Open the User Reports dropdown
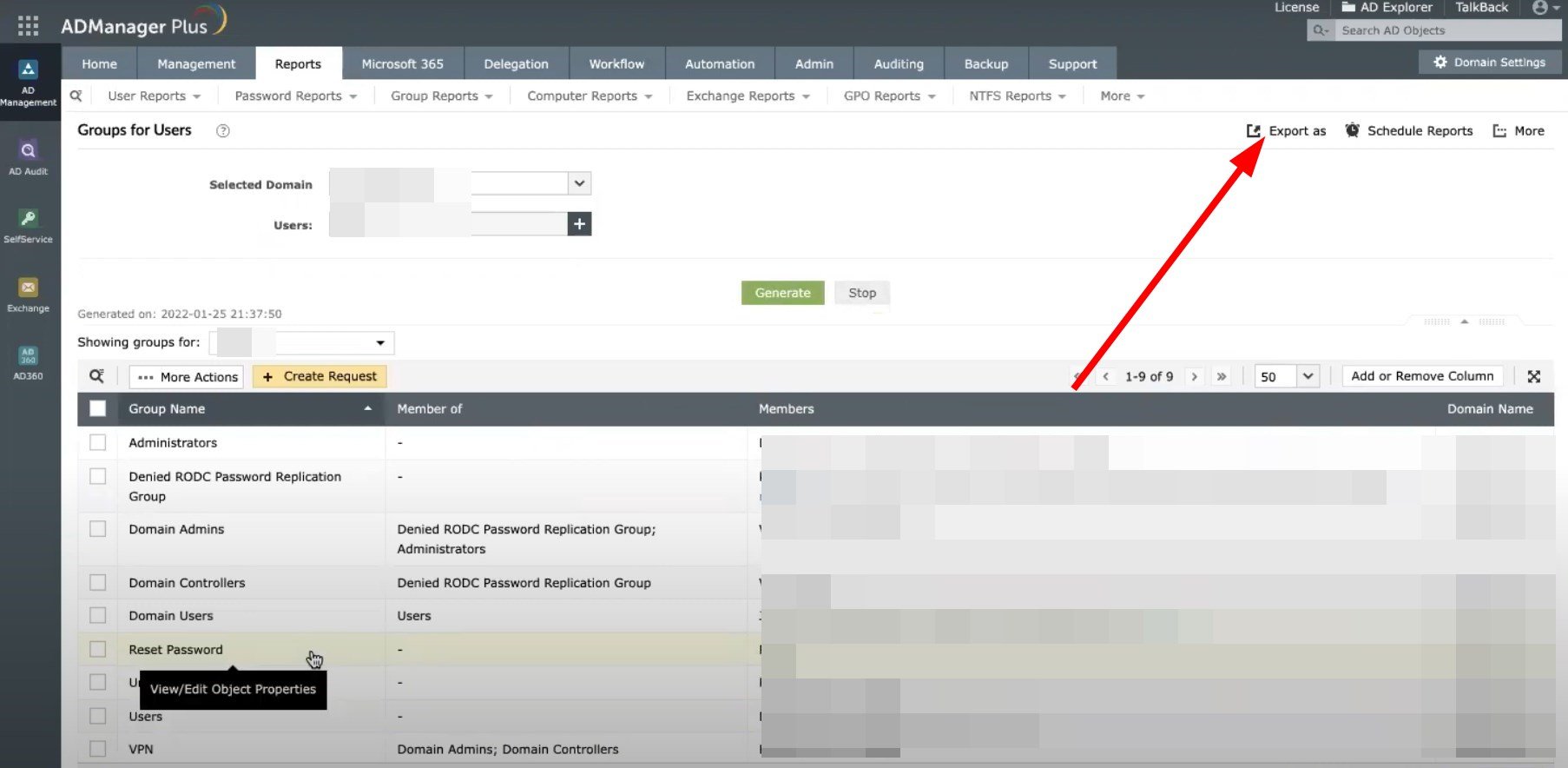 tap(154, 96)
